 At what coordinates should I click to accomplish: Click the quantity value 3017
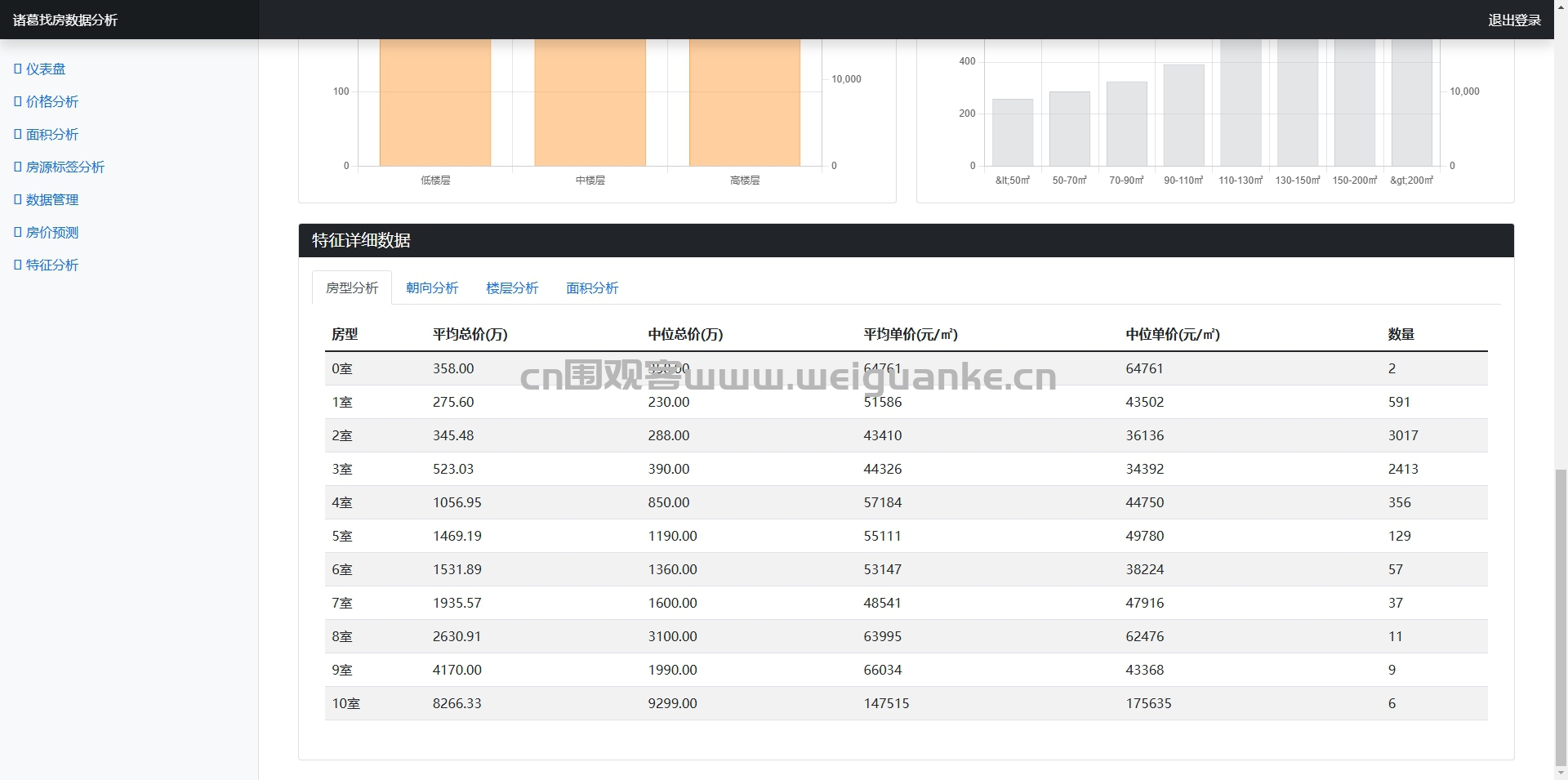coord(1403,435)
